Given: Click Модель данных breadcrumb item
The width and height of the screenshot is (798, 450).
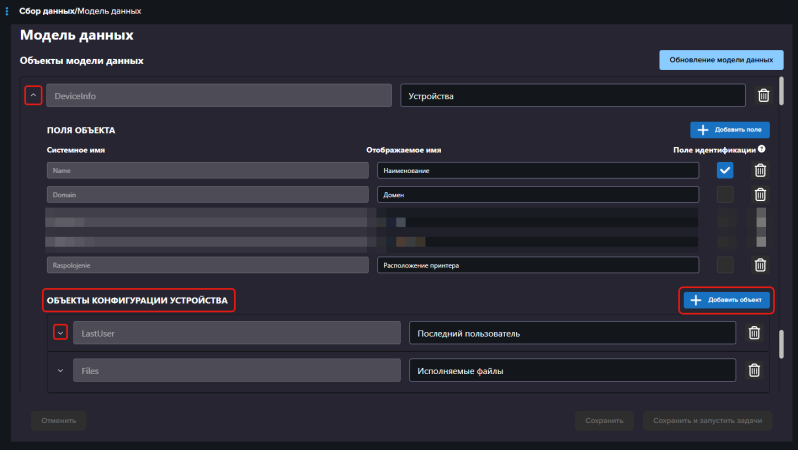Looking at the screenshot, I should click(x=107, y=11).
